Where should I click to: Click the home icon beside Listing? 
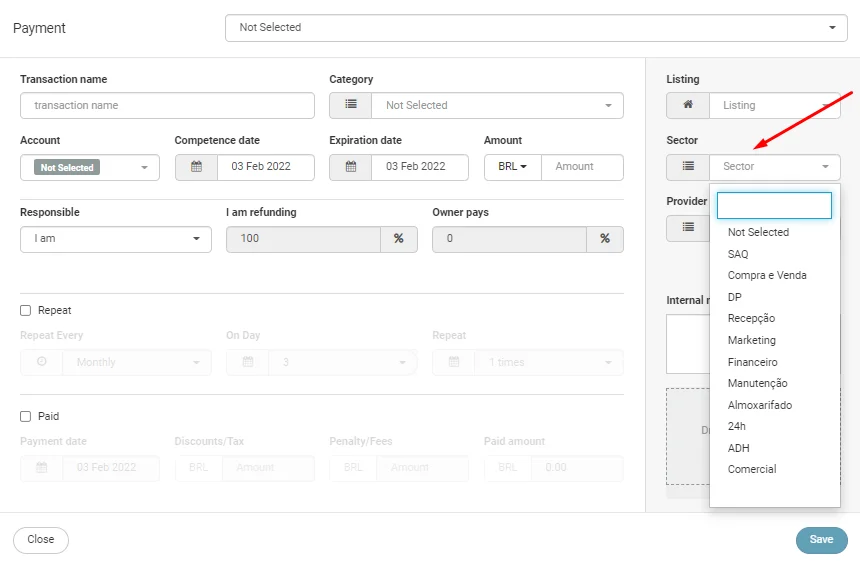click(688, 105)
